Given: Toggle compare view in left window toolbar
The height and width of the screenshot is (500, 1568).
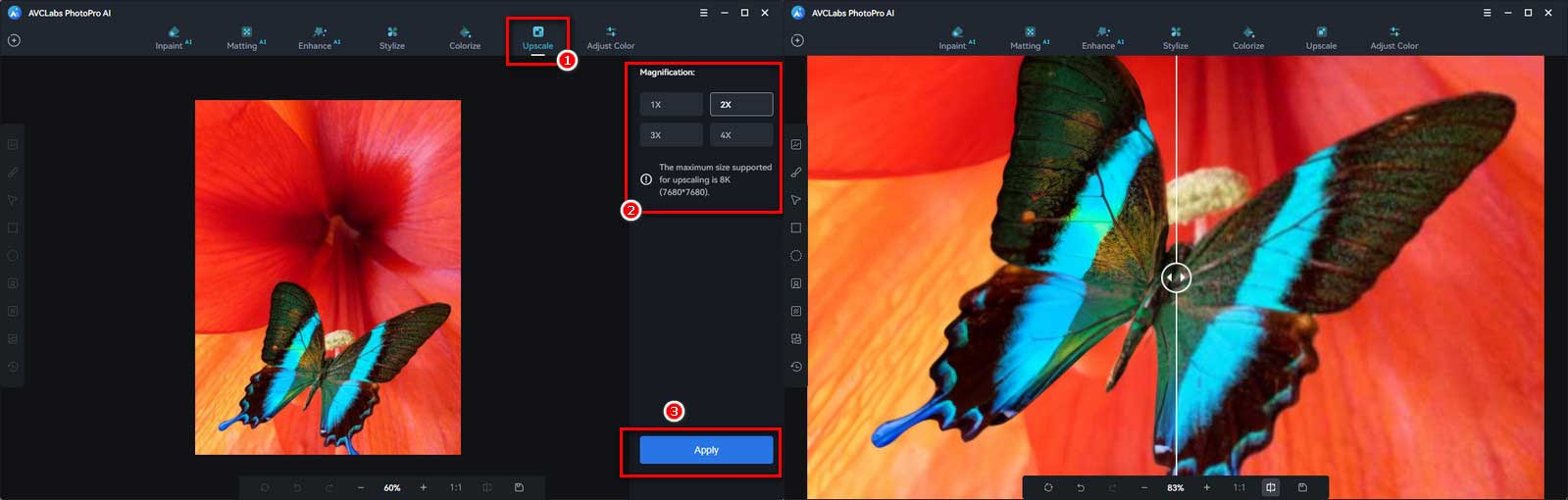Looking at the screenshot, I should pyautogui.click(x=487, y=487).
